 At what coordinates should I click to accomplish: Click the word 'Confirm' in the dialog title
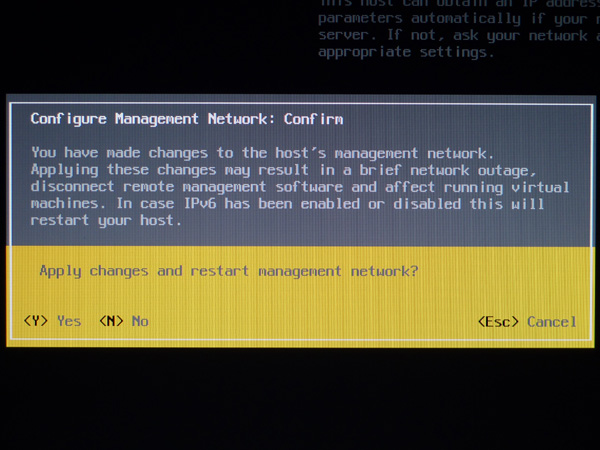pos(313,119)
